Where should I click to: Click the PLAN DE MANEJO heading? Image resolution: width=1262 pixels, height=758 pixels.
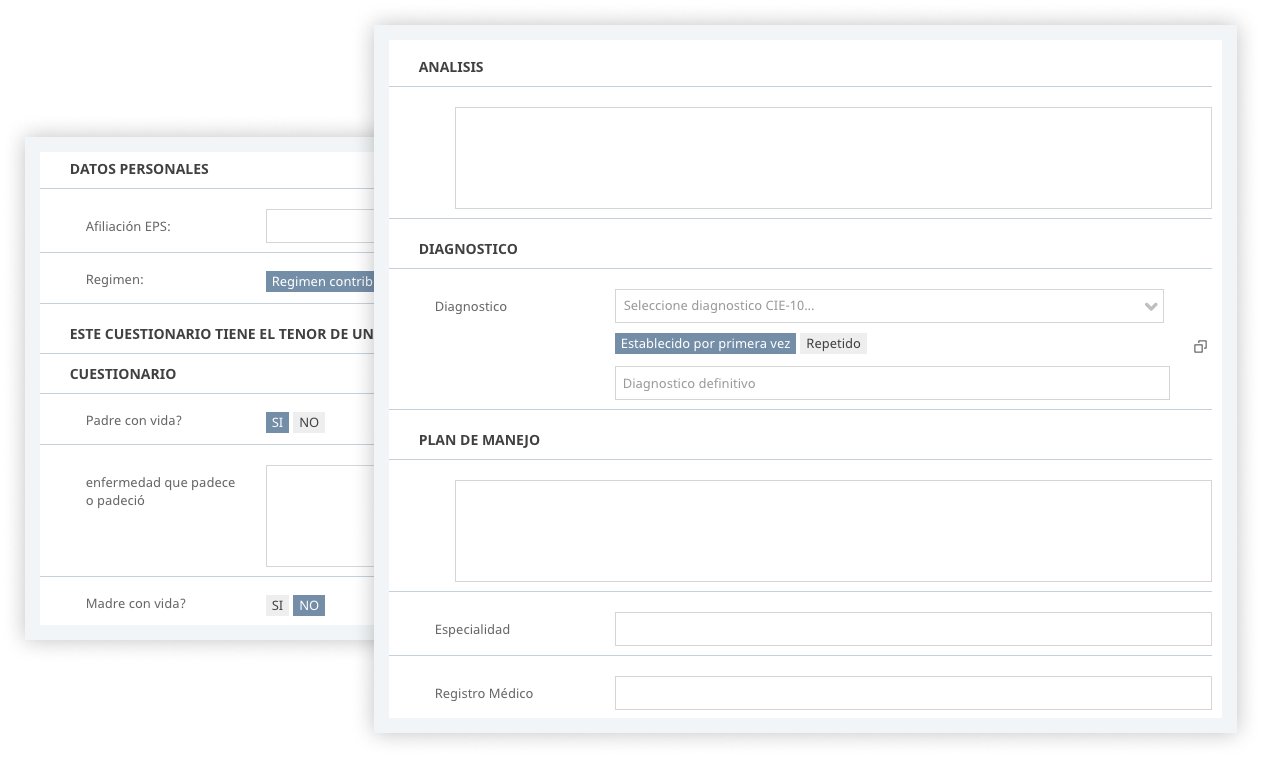(x=479, y=440)
